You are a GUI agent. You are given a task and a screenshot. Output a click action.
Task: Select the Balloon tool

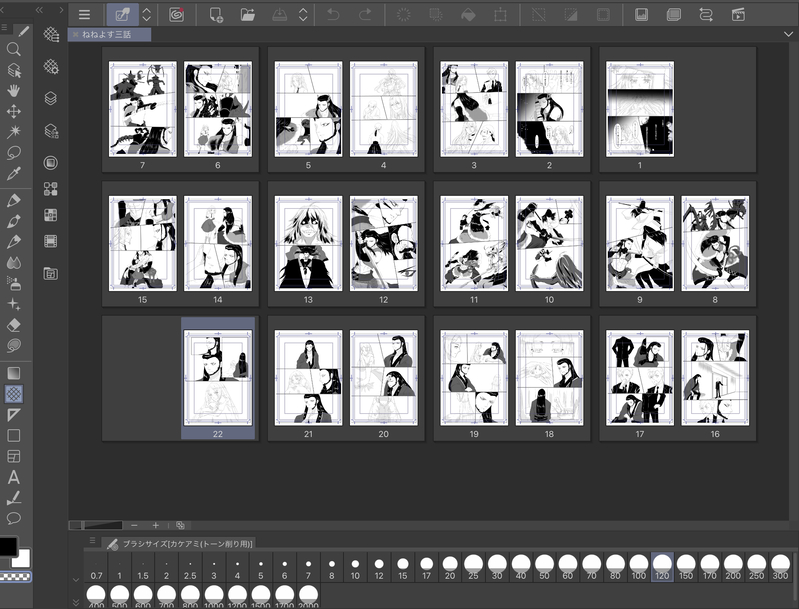[x=14, y=518]
